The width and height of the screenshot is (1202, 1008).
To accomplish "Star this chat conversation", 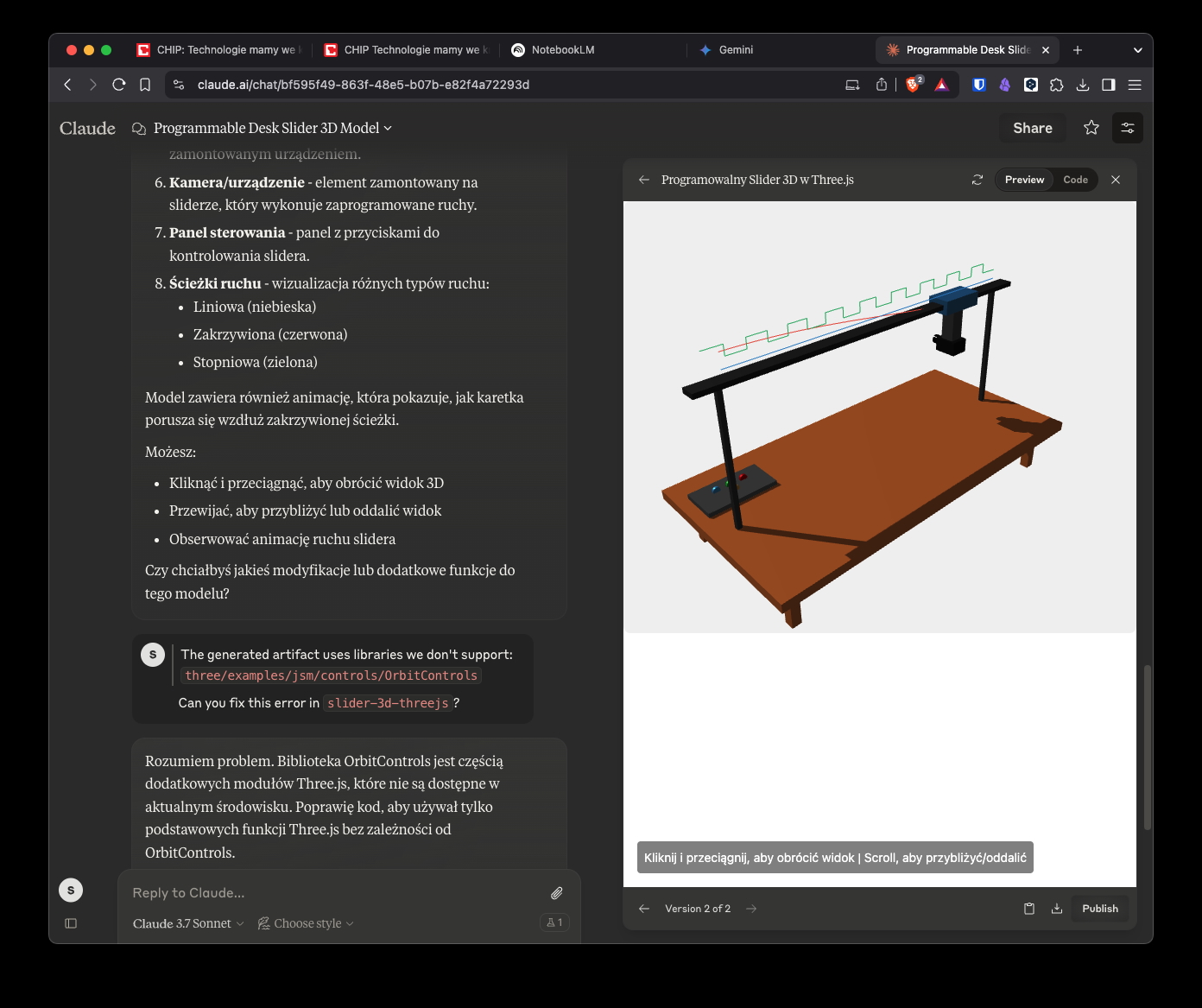I will pos(1091,128).
